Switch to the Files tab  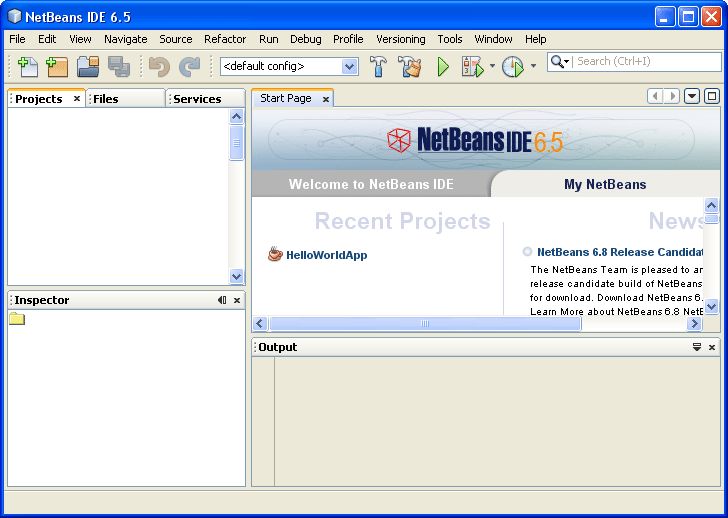125,98
